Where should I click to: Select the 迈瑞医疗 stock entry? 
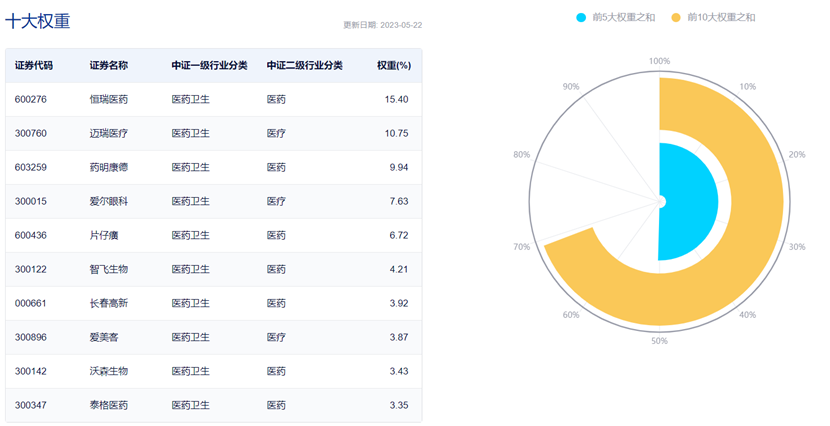[x=109, y=133]
